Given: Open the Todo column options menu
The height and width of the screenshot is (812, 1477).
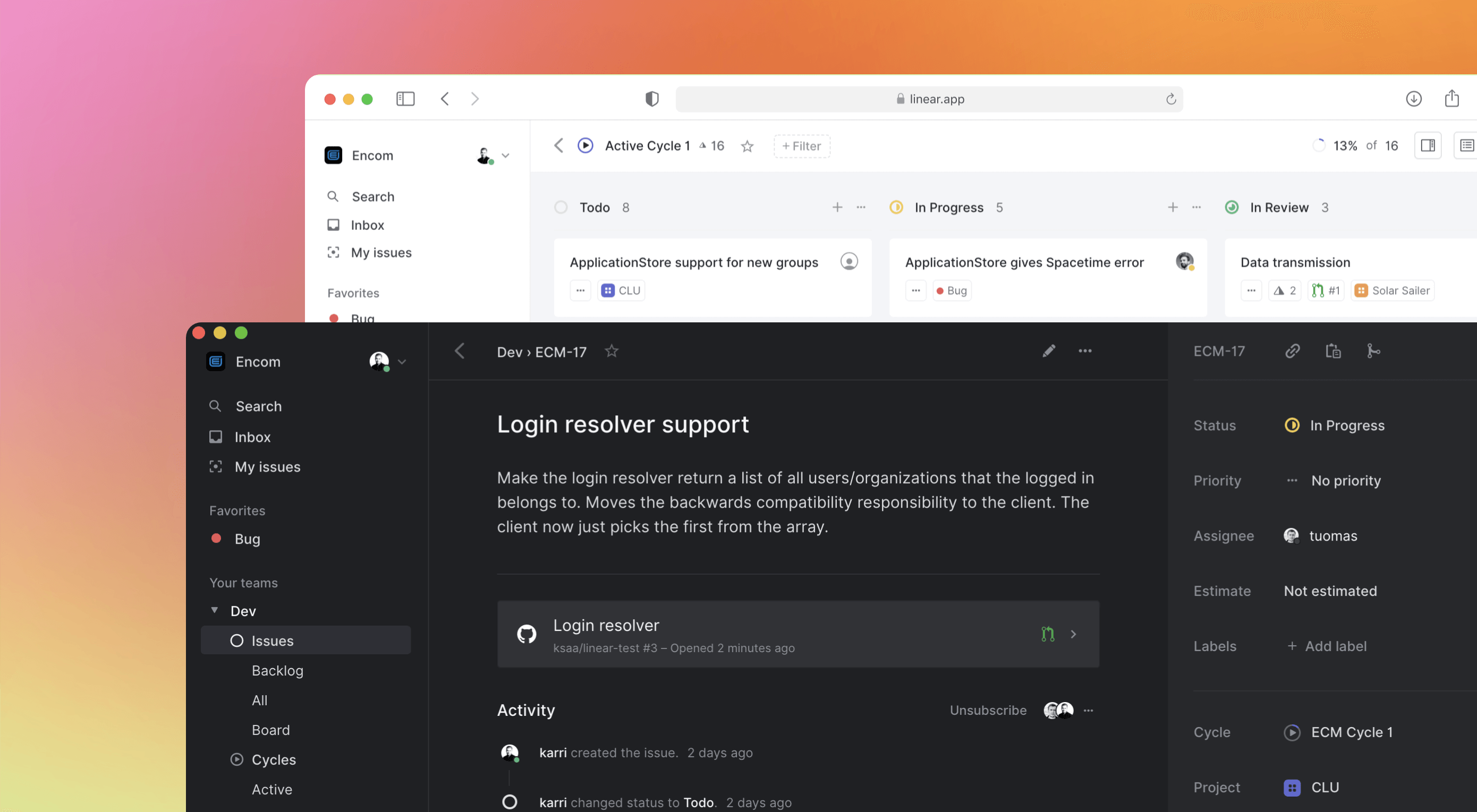Looking at the screenshot, I should tap(861, 208).
